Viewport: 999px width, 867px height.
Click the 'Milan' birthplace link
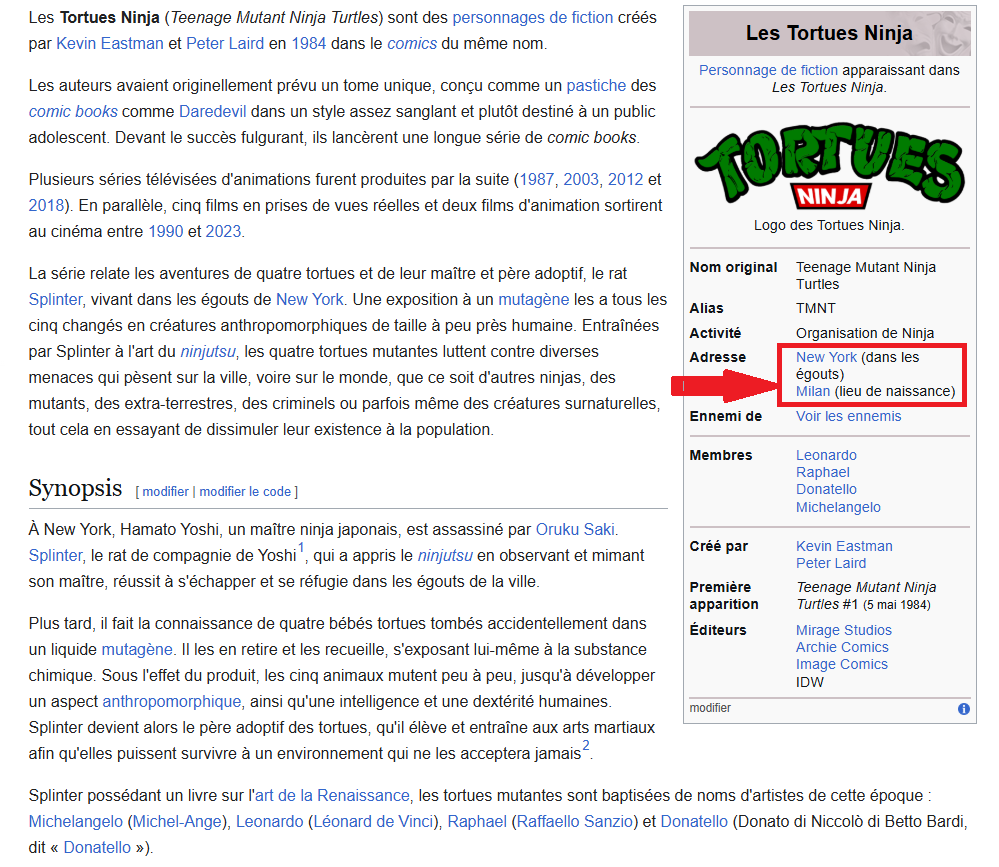tap(812, 391)
